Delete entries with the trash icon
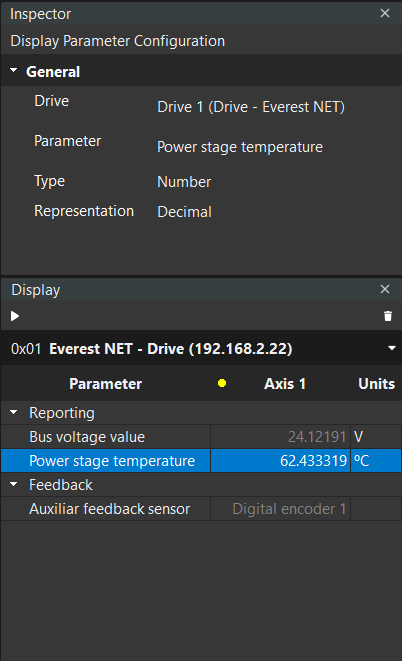 point(388,316)
